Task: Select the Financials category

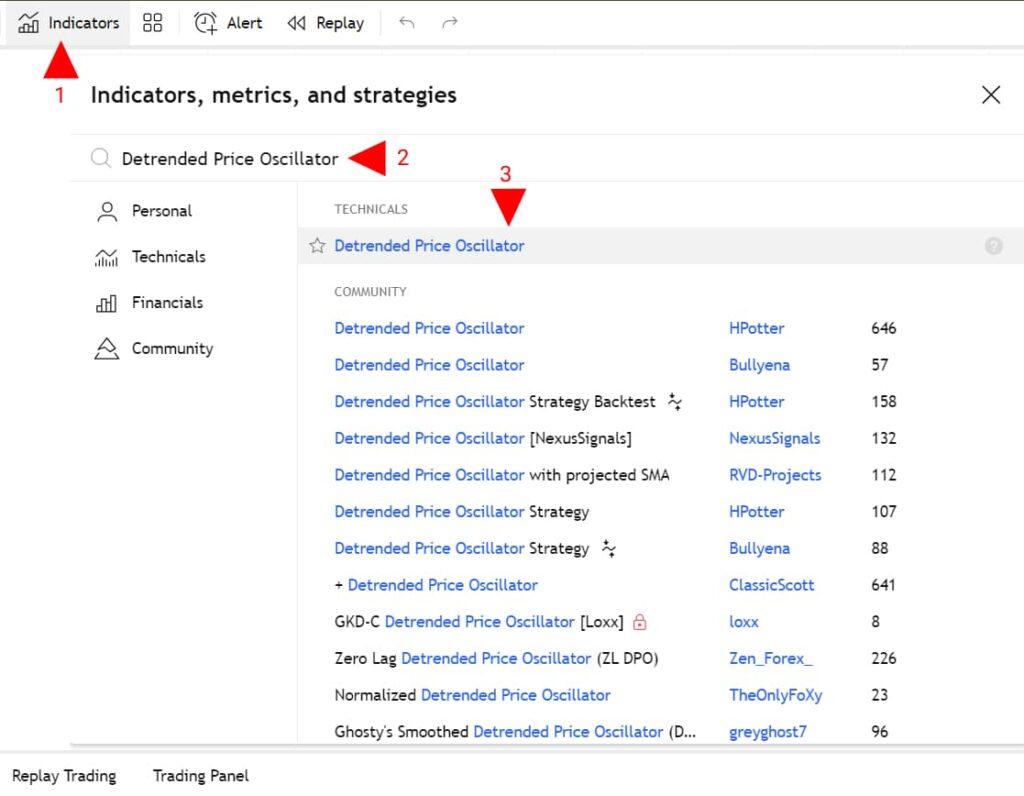Action: pos(166,303)
